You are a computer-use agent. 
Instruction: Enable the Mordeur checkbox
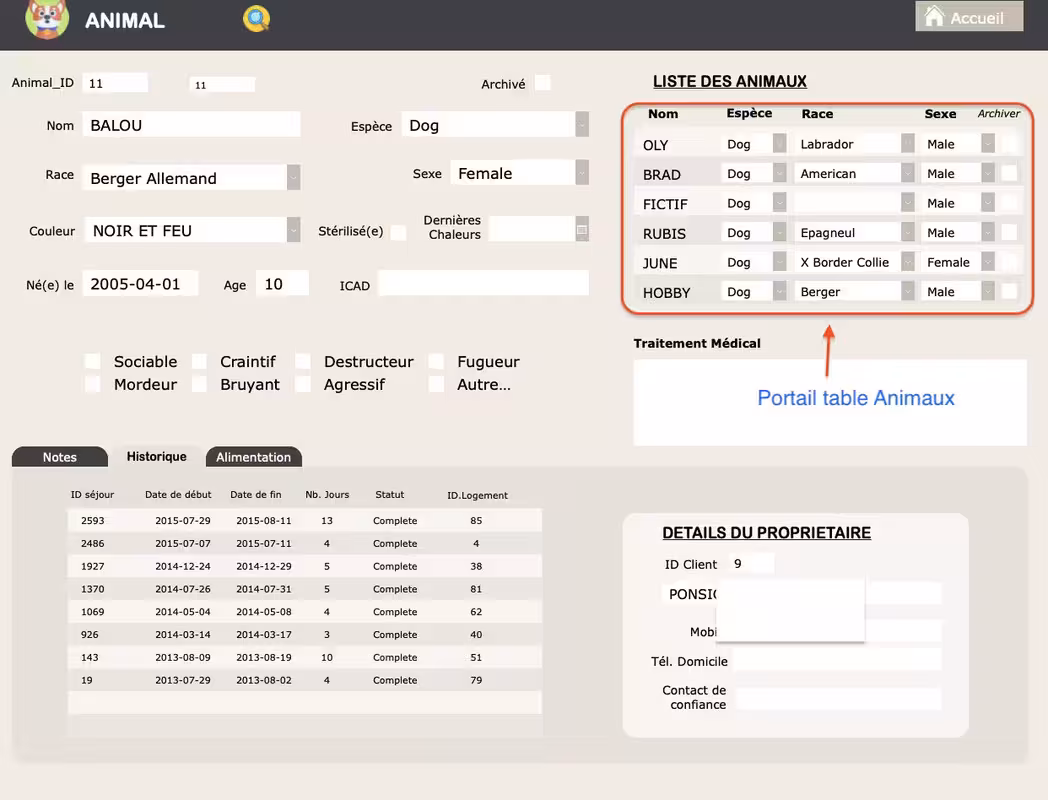[x=92, y=384]
